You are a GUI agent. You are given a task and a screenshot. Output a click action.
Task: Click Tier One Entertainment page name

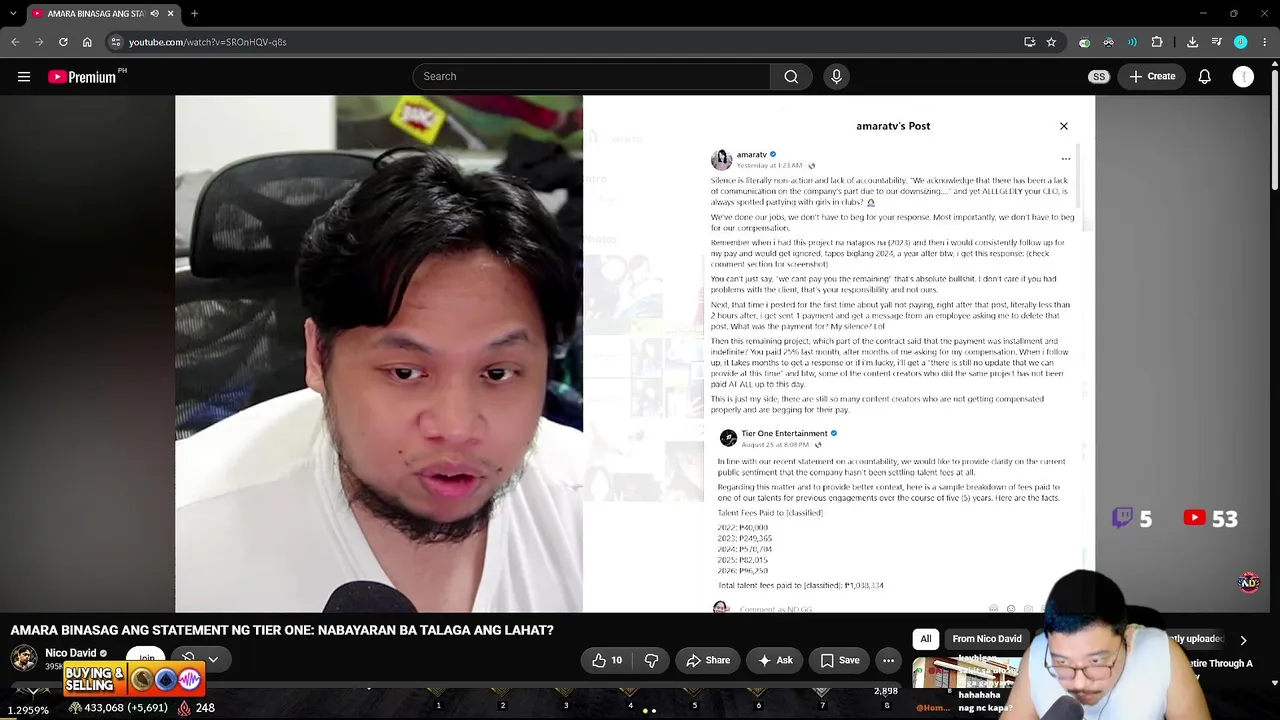tap(784, 433)
